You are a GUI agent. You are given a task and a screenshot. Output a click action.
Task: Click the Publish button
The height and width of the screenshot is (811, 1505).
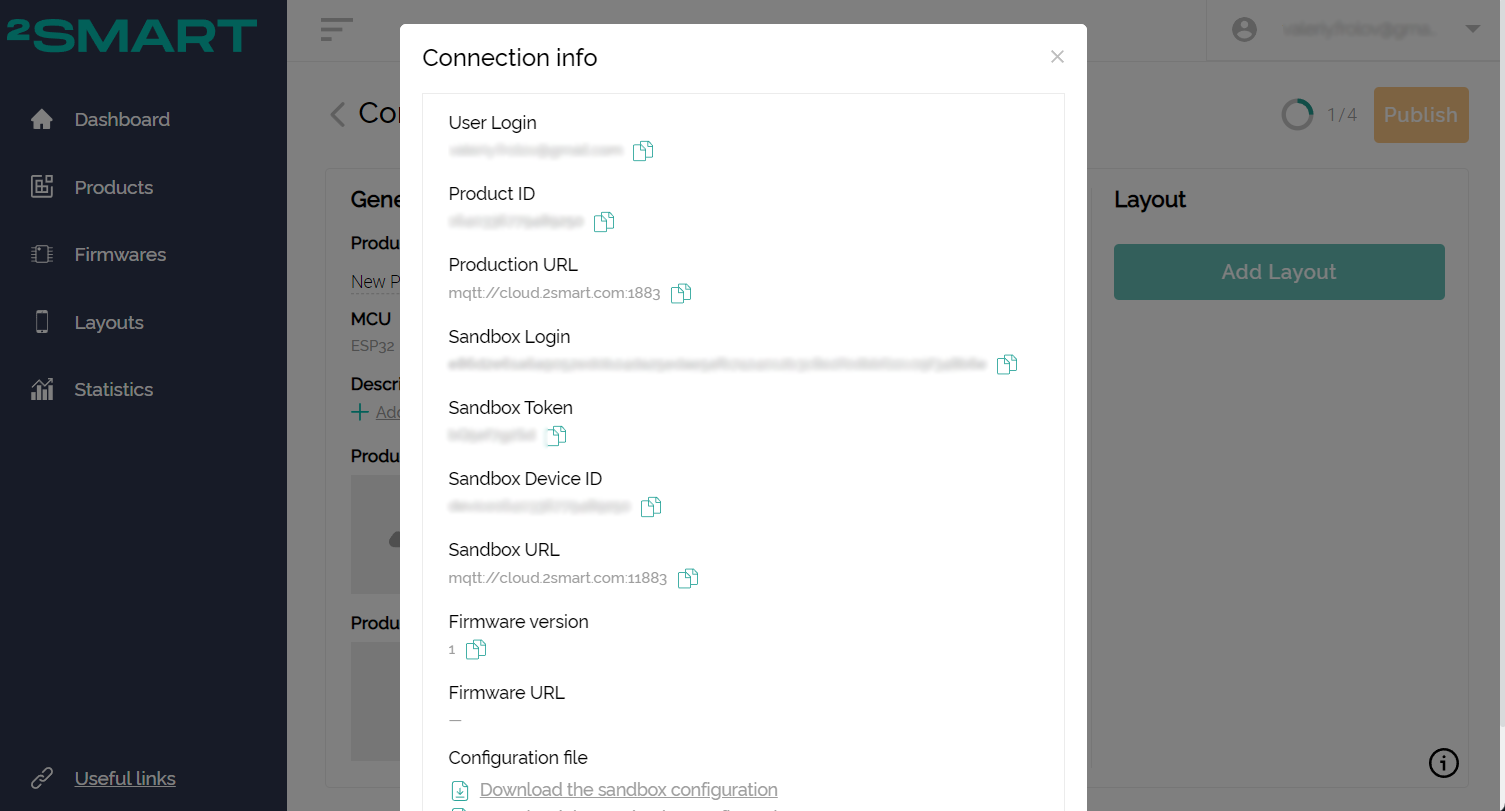click(x=1421, y=115)
